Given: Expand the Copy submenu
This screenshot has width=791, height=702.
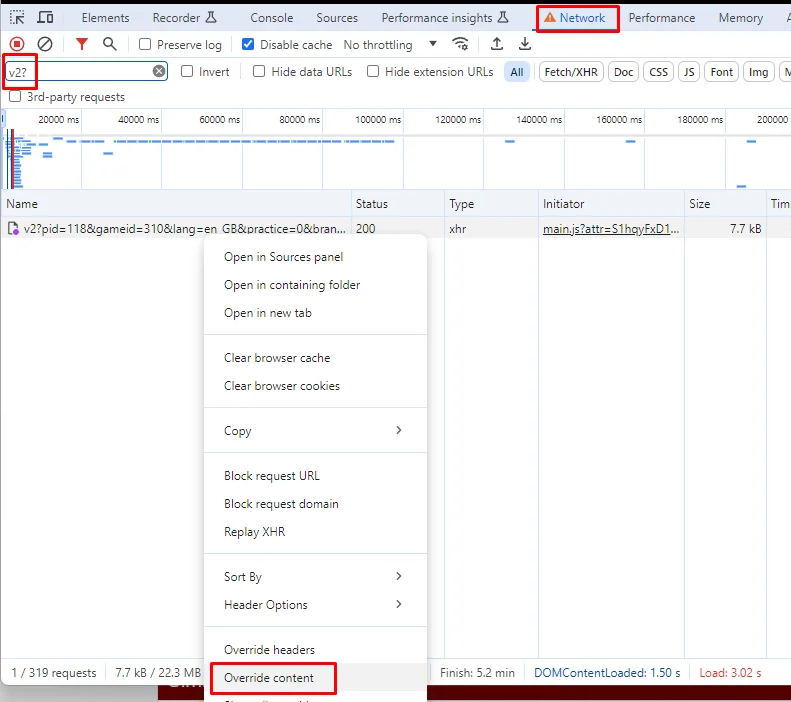Looking at the screenshot, I should 315,430.
